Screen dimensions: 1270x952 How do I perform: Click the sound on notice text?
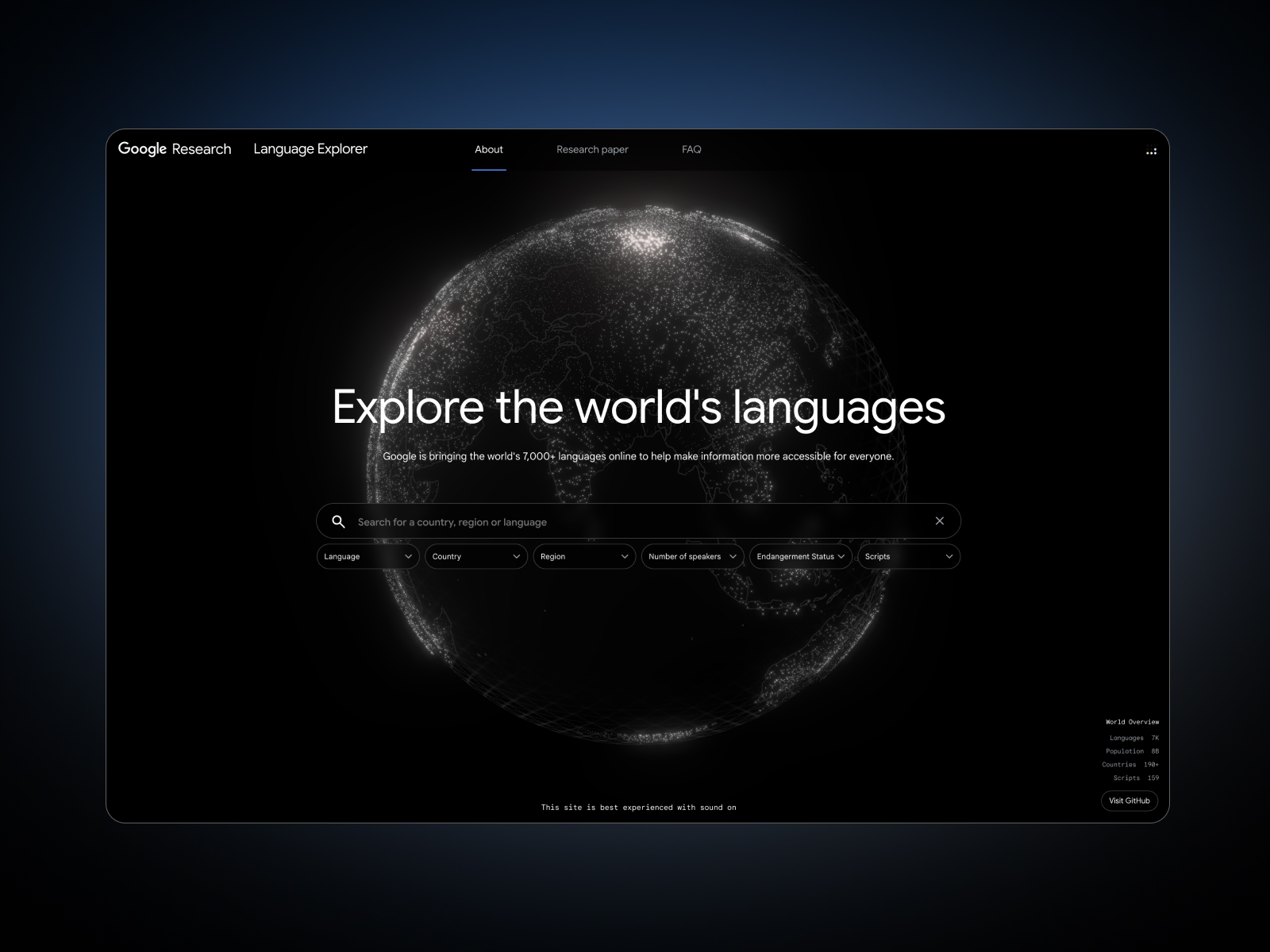(x=638, y=807)
